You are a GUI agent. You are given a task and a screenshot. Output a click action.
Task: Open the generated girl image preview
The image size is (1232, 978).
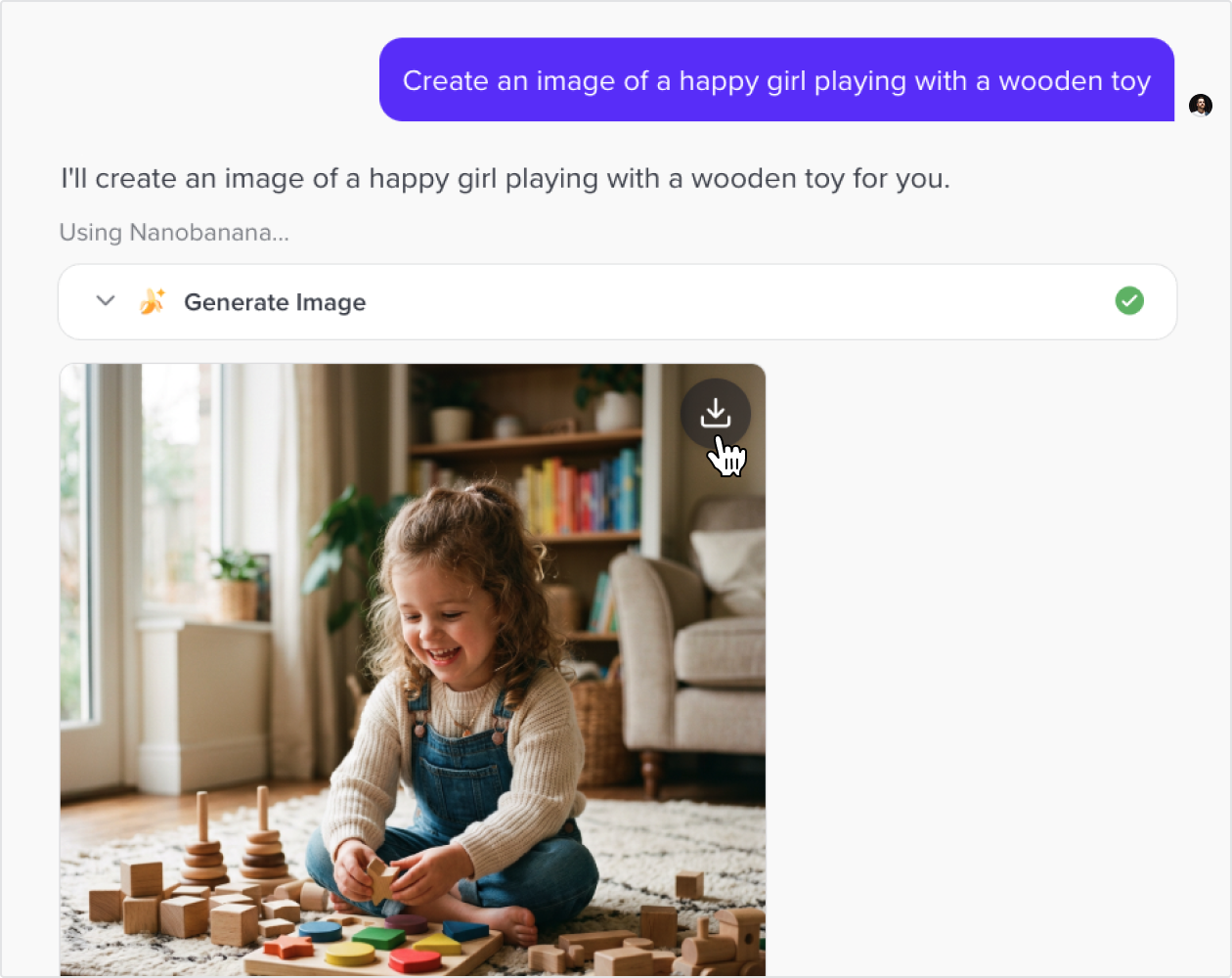tap(413, 670)
